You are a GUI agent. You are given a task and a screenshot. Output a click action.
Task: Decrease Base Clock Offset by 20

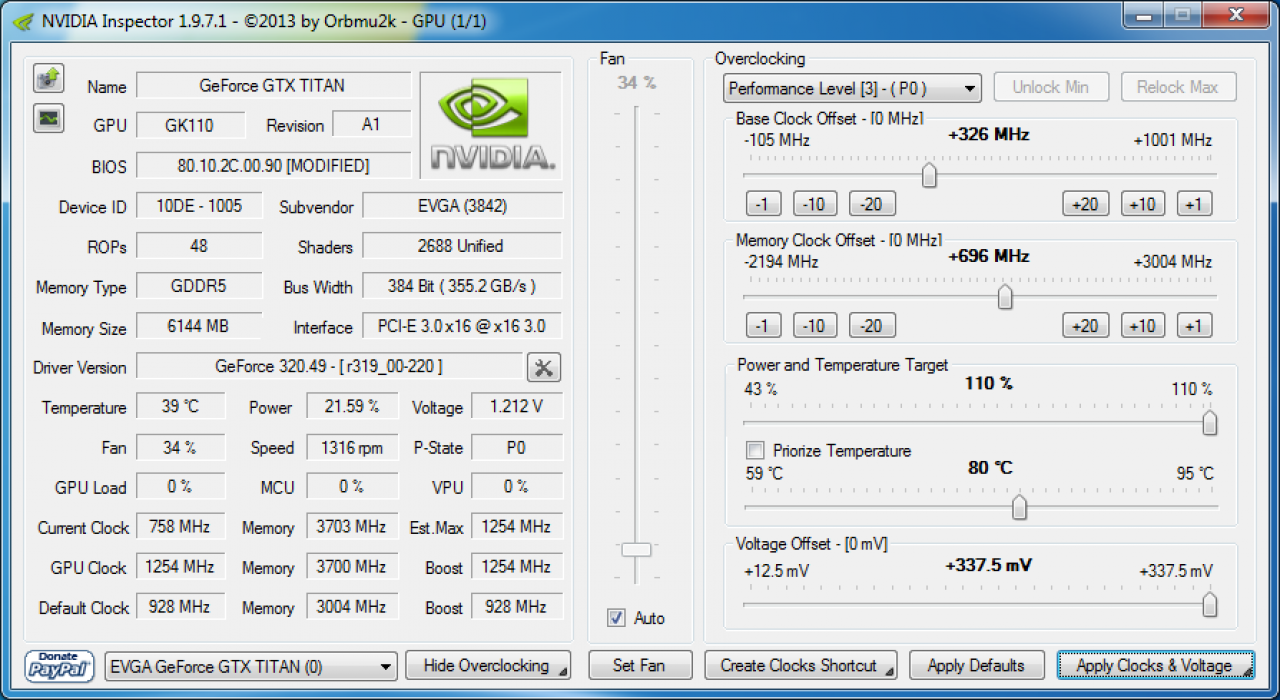(x=872, y=204)
